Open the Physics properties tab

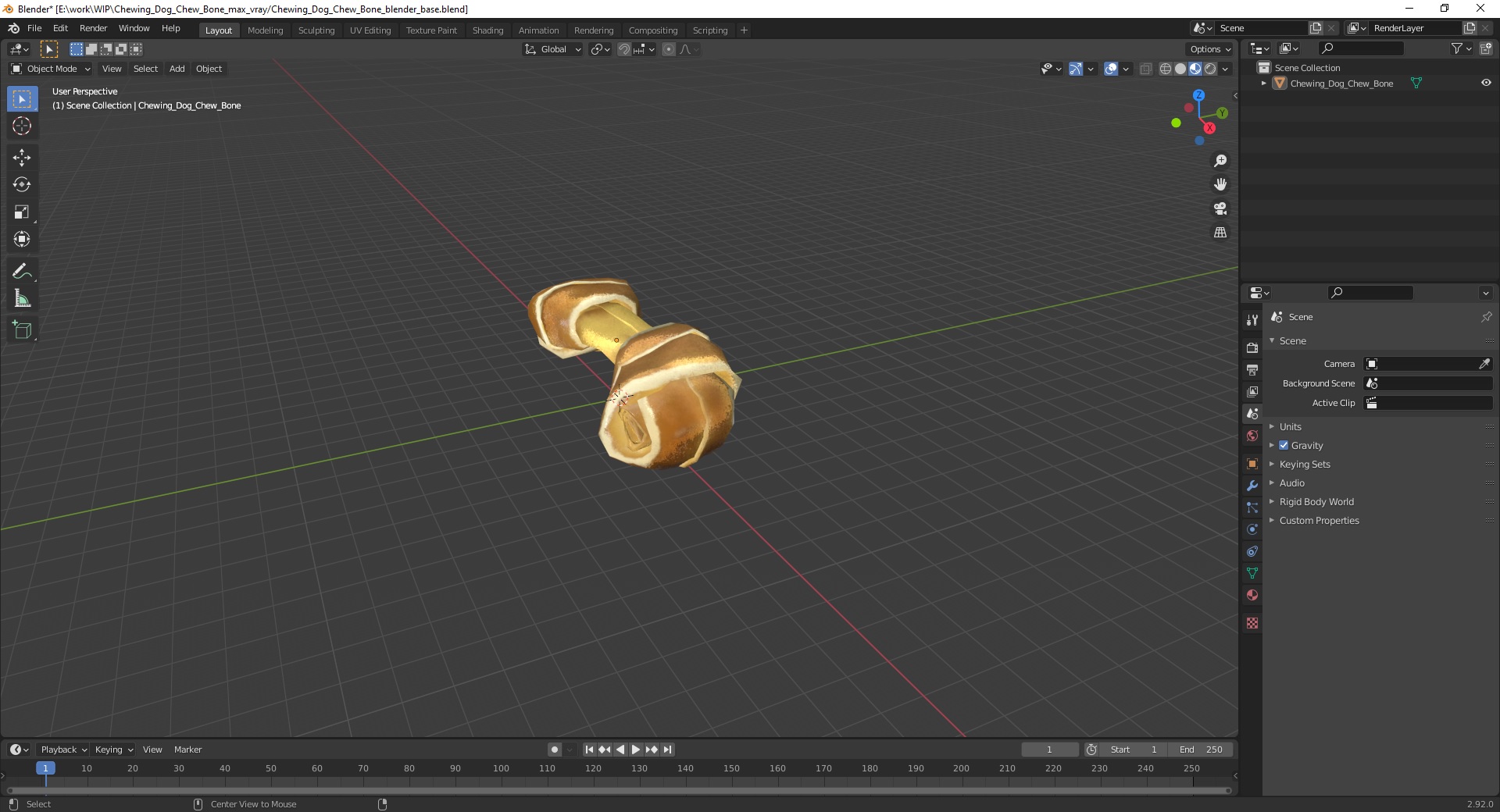(x=1252, y=529)
